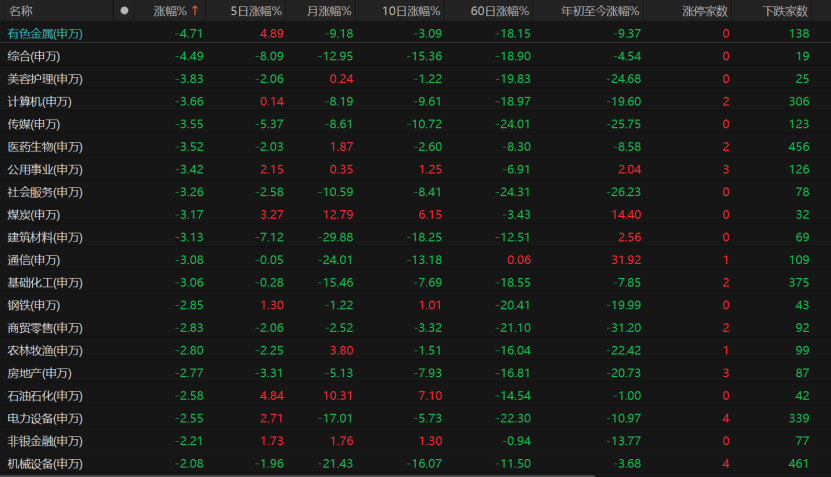Select the 有色金属(申万) row
Screen dimensions: 831x477
416,33
